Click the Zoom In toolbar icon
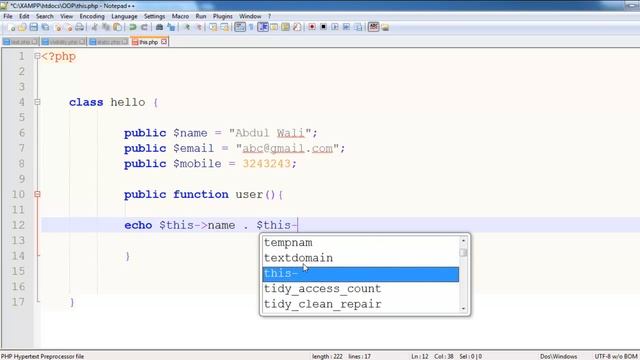Viewport: 640px width, 360px height. [187, 27]
